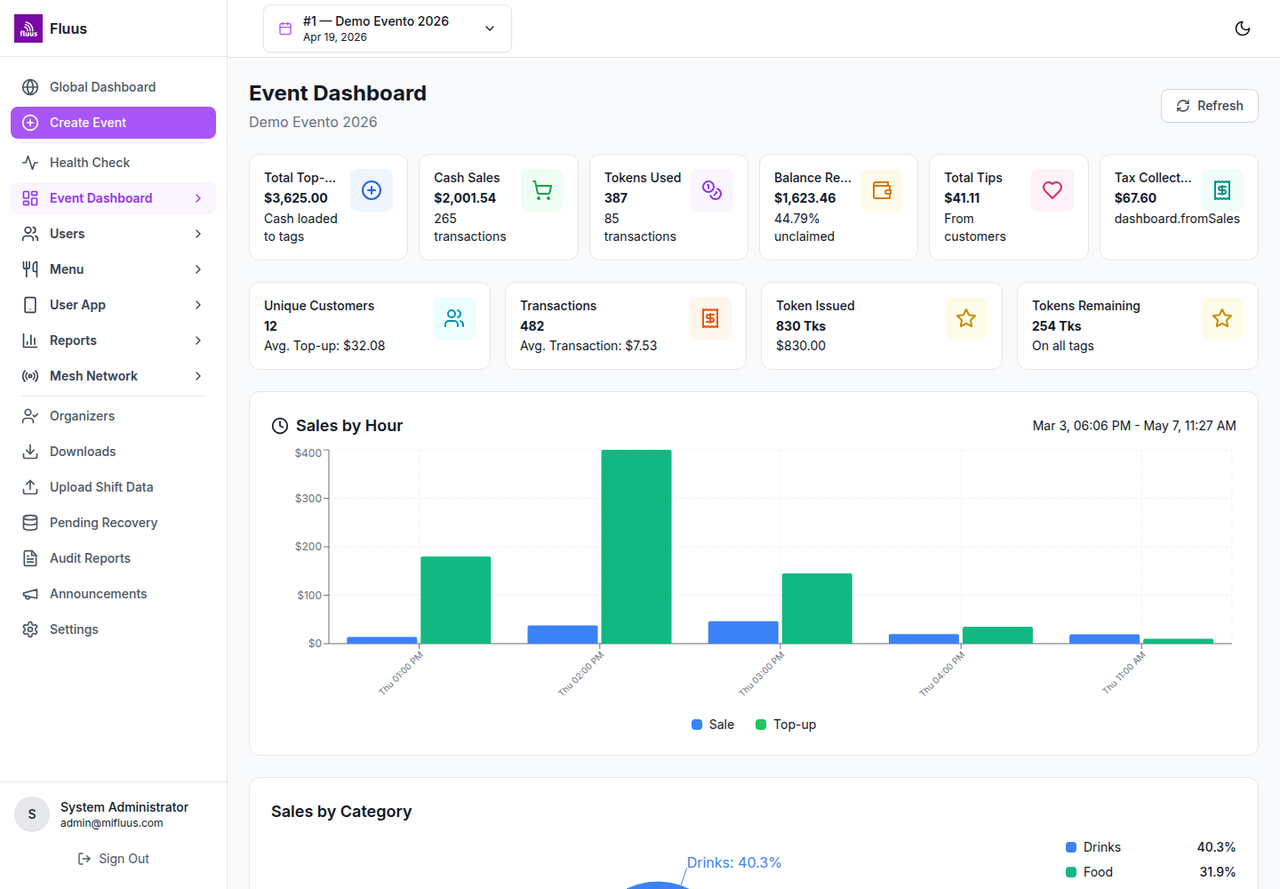Open Downloads page
The height and width of the screenshot is (889, 1280).
(x=113, y=452)
